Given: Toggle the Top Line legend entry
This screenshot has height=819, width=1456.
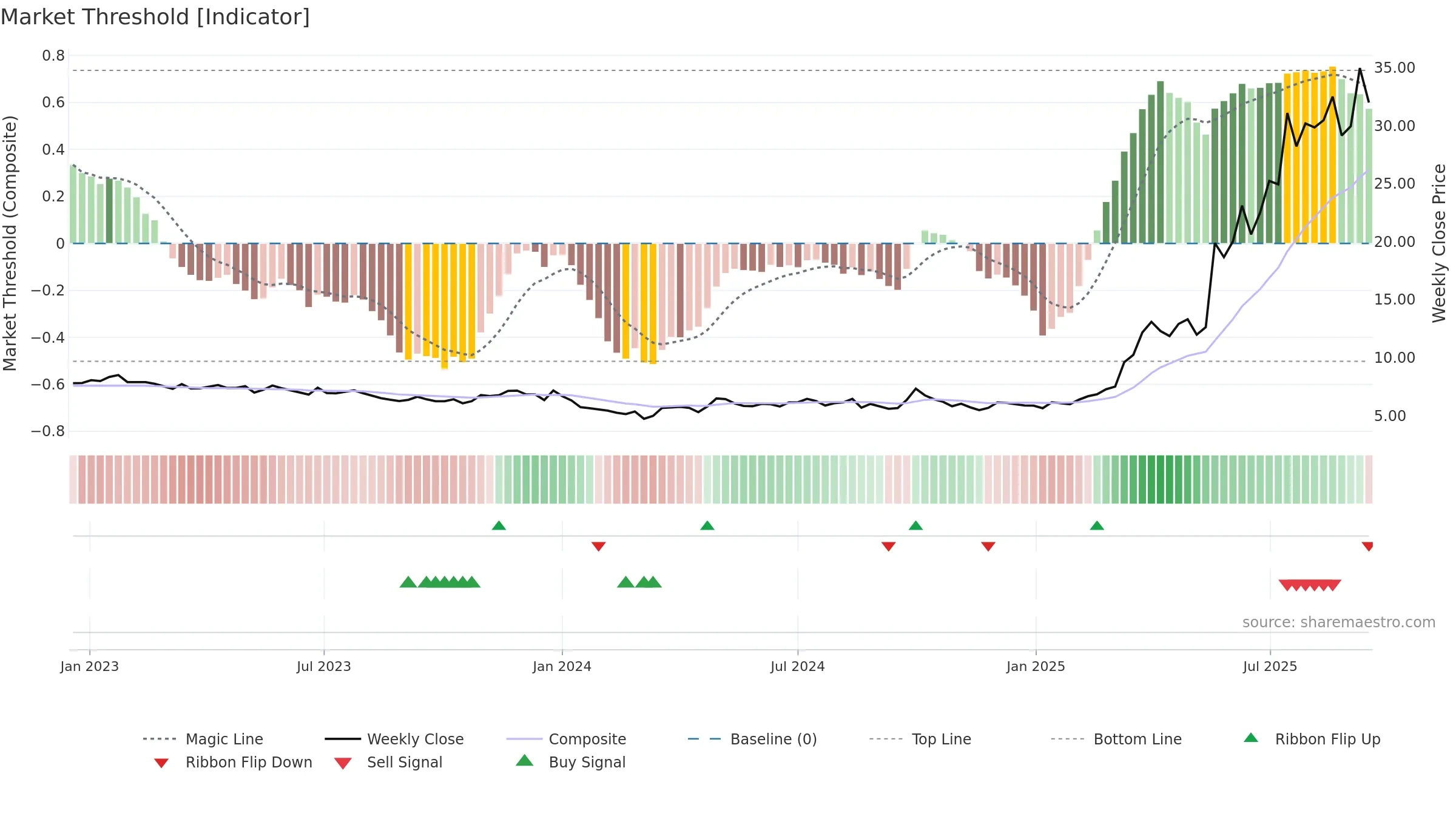Looking at the screenshot, I should point(920,739).
